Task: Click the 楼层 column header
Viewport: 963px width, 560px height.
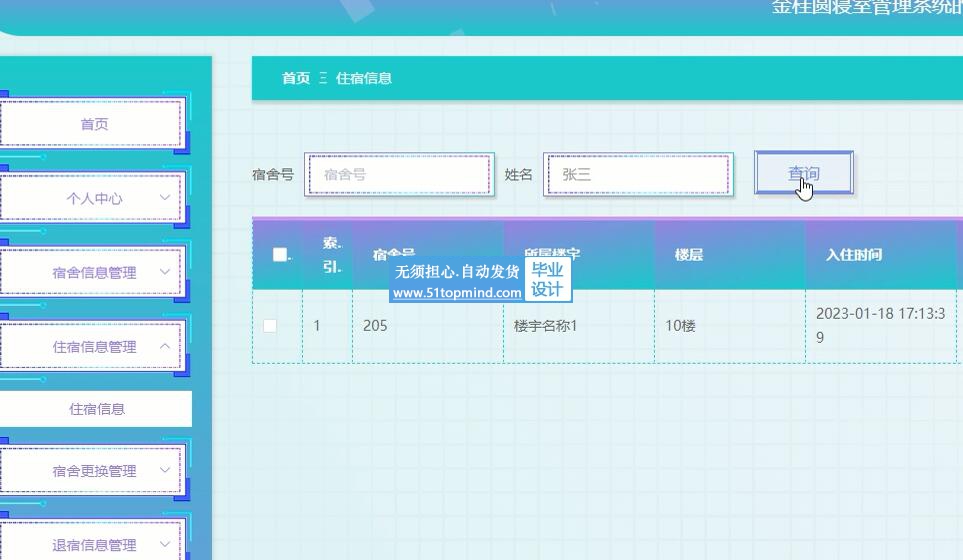Action: tap(689, 255)
